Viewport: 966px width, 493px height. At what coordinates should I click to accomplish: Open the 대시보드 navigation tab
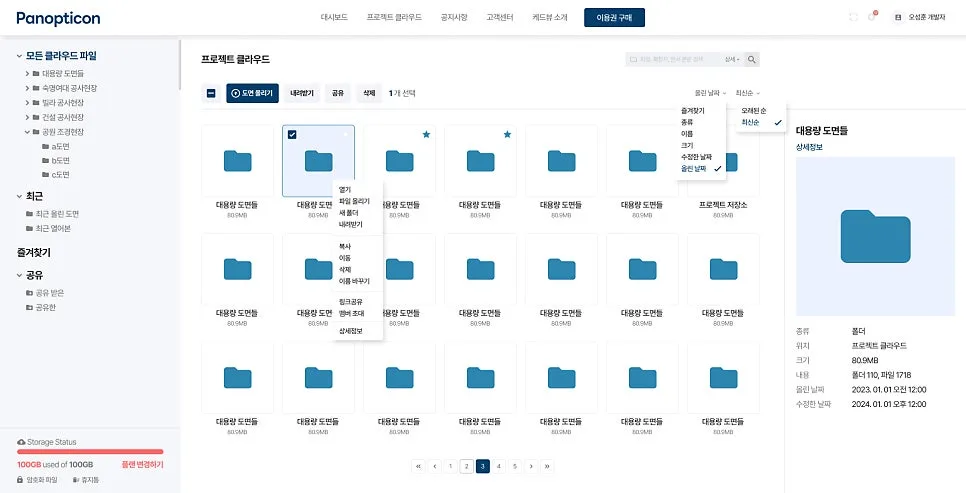pyautogui.click(x=334, y=17)
